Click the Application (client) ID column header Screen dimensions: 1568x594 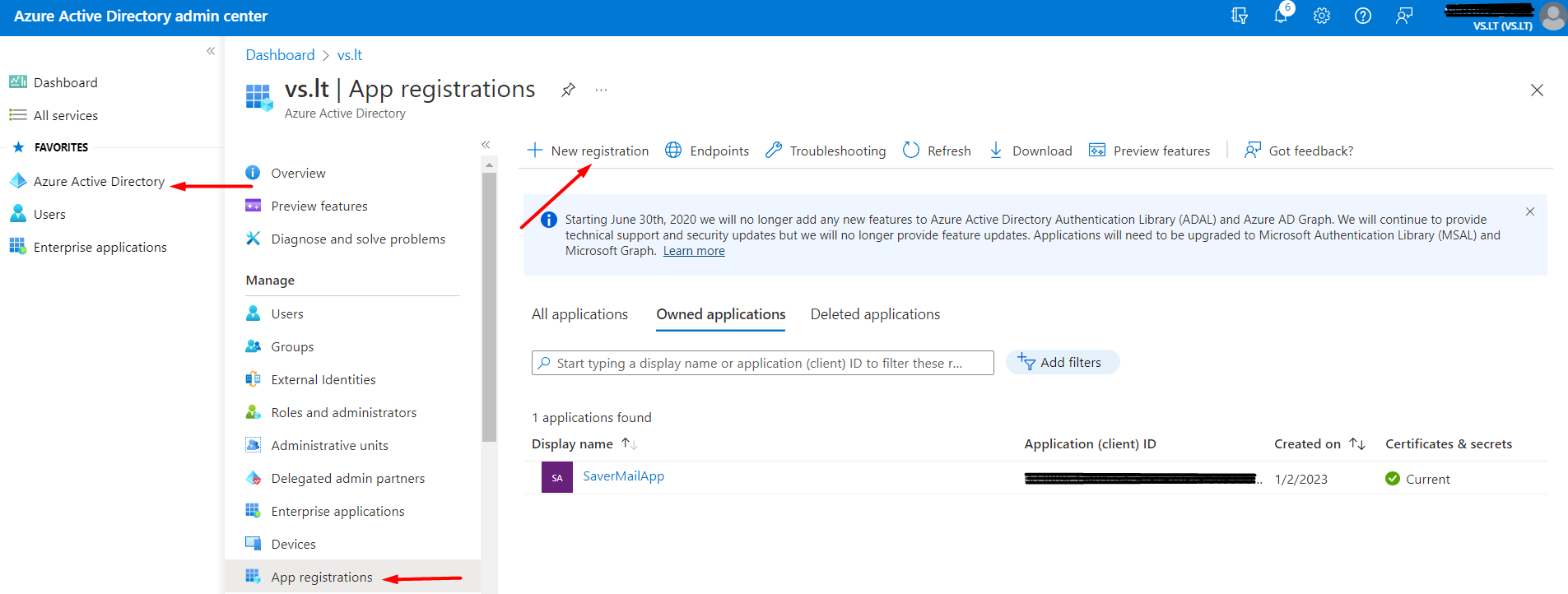tap(1090, 443)
